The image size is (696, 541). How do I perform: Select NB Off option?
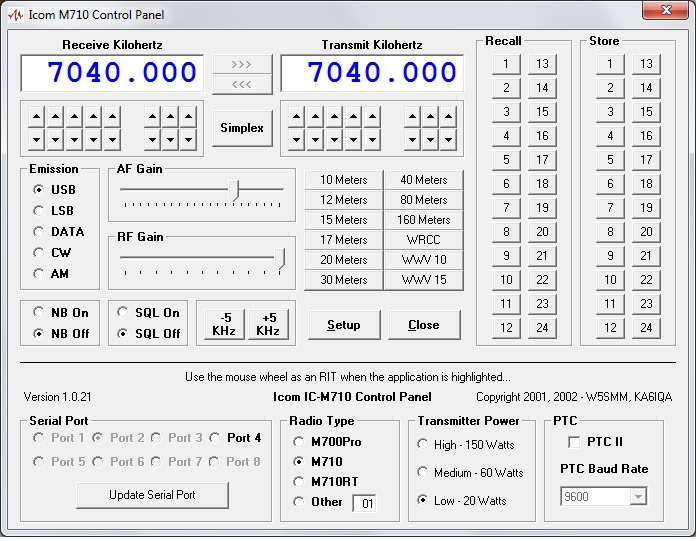[61, 334]
